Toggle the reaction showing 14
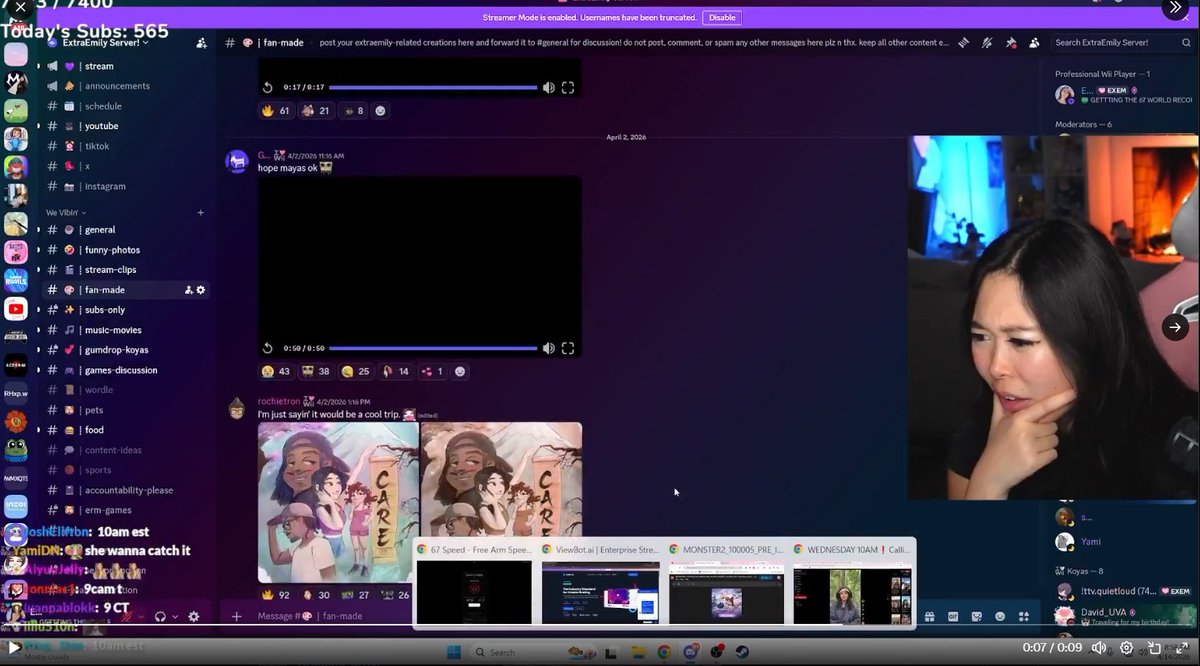The image size is (1200, 666). click(x=395, y=371)
